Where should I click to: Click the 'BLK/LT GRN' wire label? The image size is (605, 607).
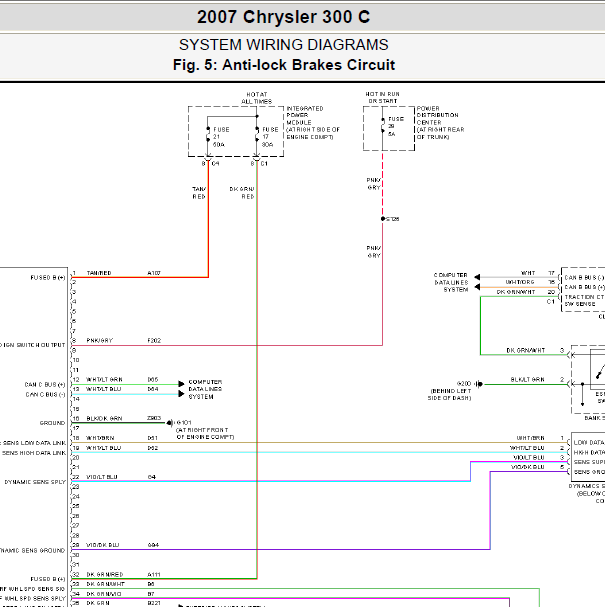click(527, 379)
